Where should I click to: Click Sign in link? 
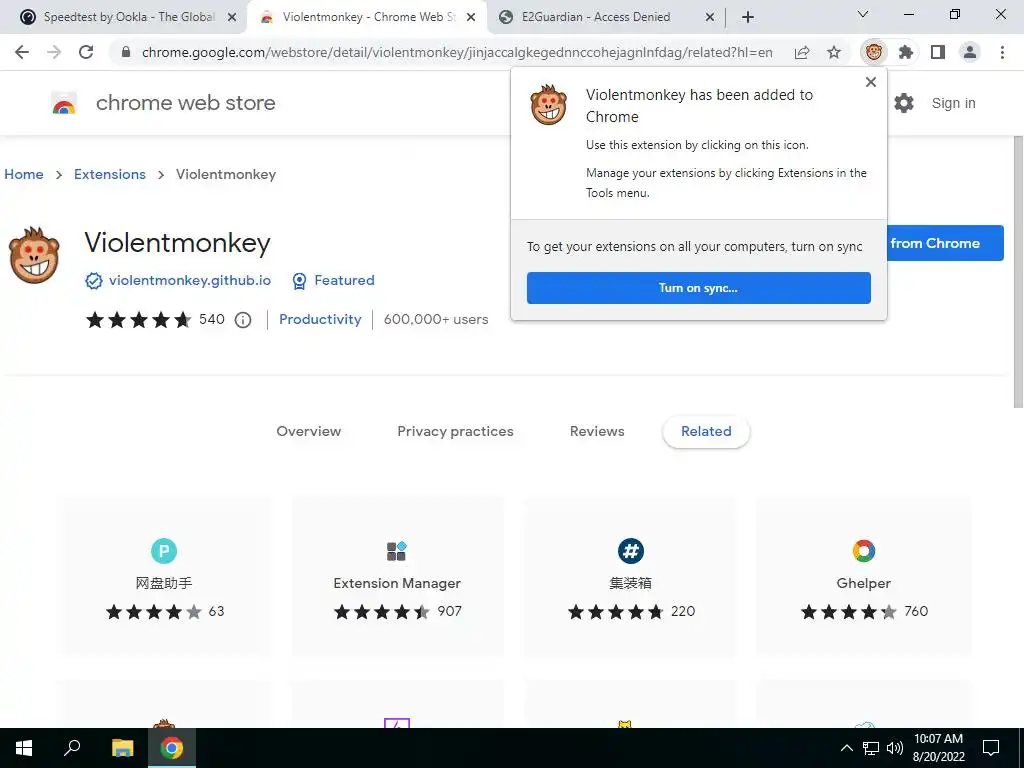click(x=953, y=103)
